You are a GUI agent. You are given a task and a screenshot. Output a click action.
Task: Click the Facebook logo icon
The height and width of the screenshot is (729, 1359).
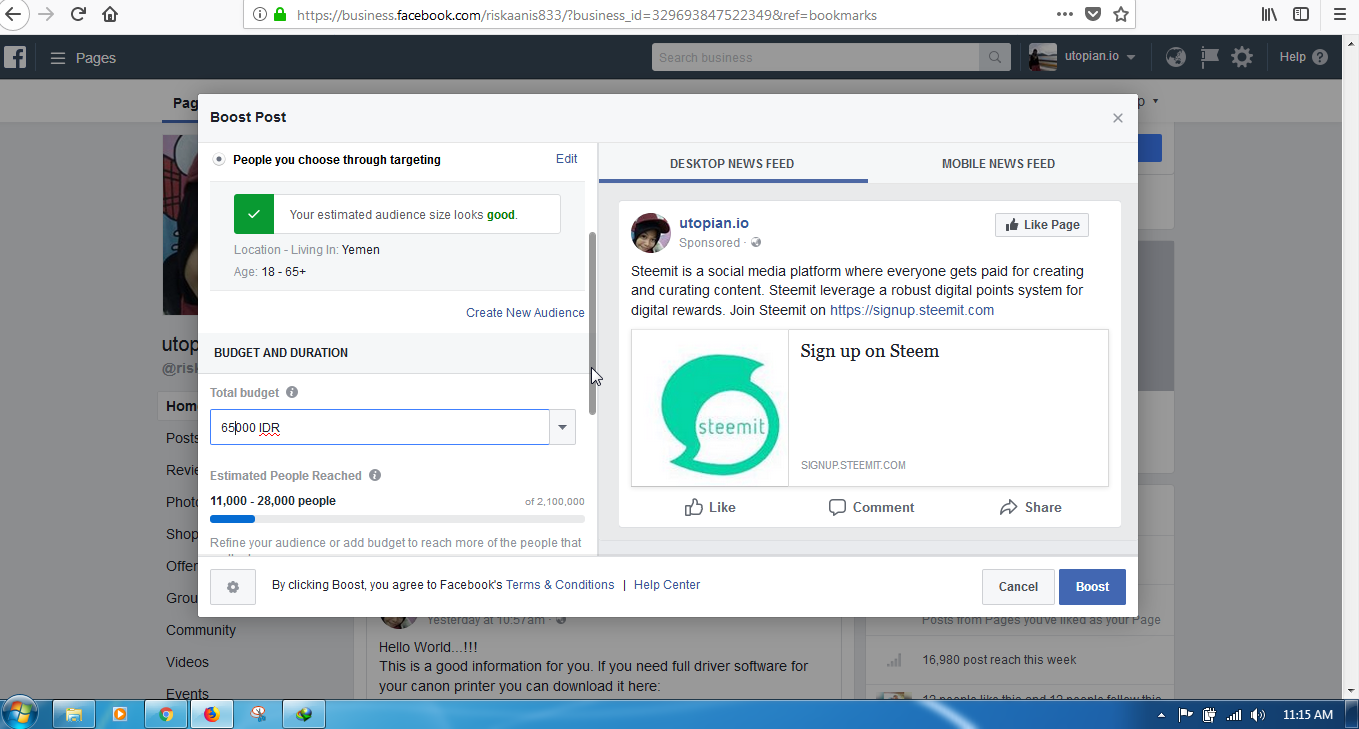(15, 57)
